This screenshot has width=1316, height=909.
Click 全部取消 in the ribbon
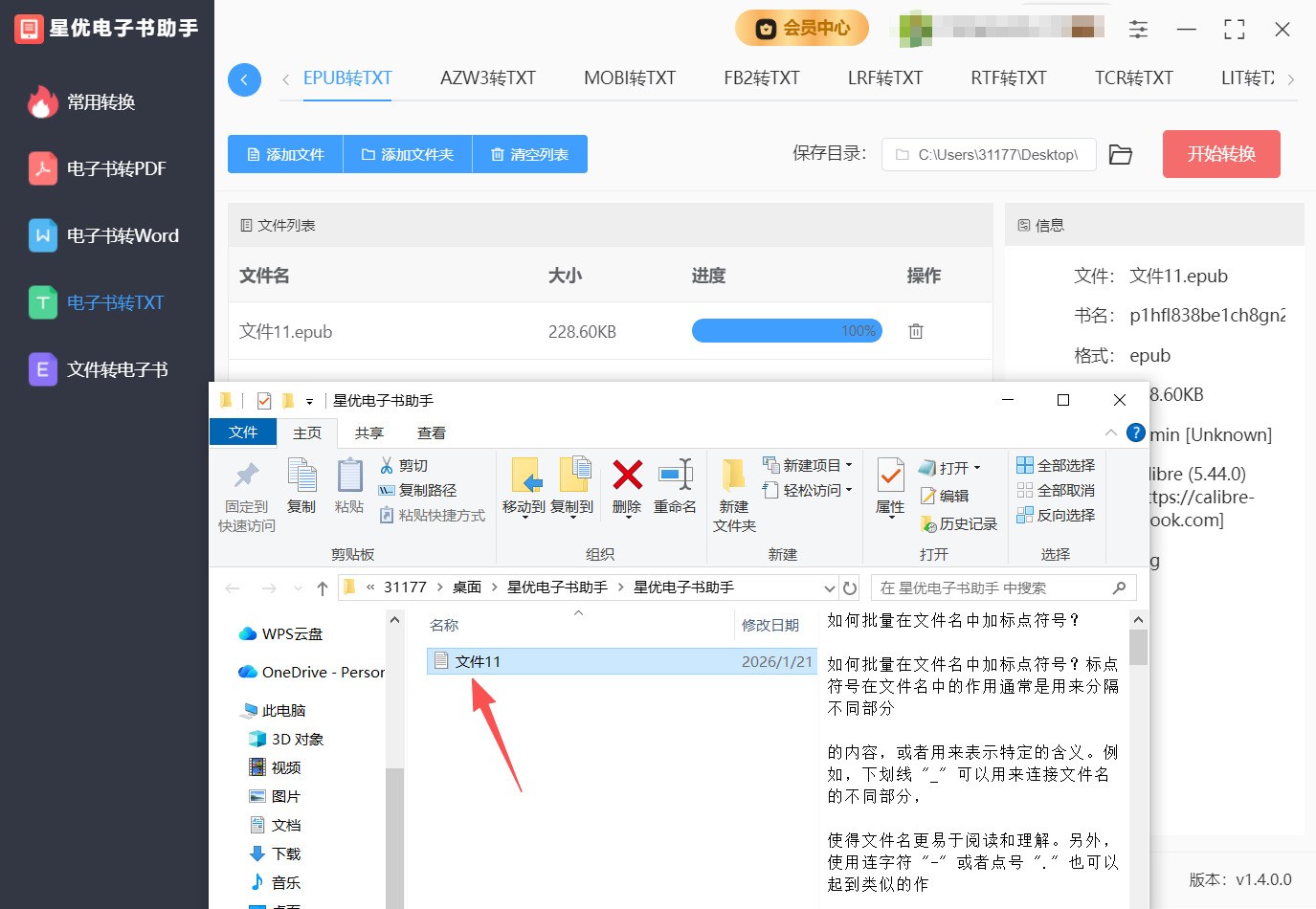pos(1056,491)
